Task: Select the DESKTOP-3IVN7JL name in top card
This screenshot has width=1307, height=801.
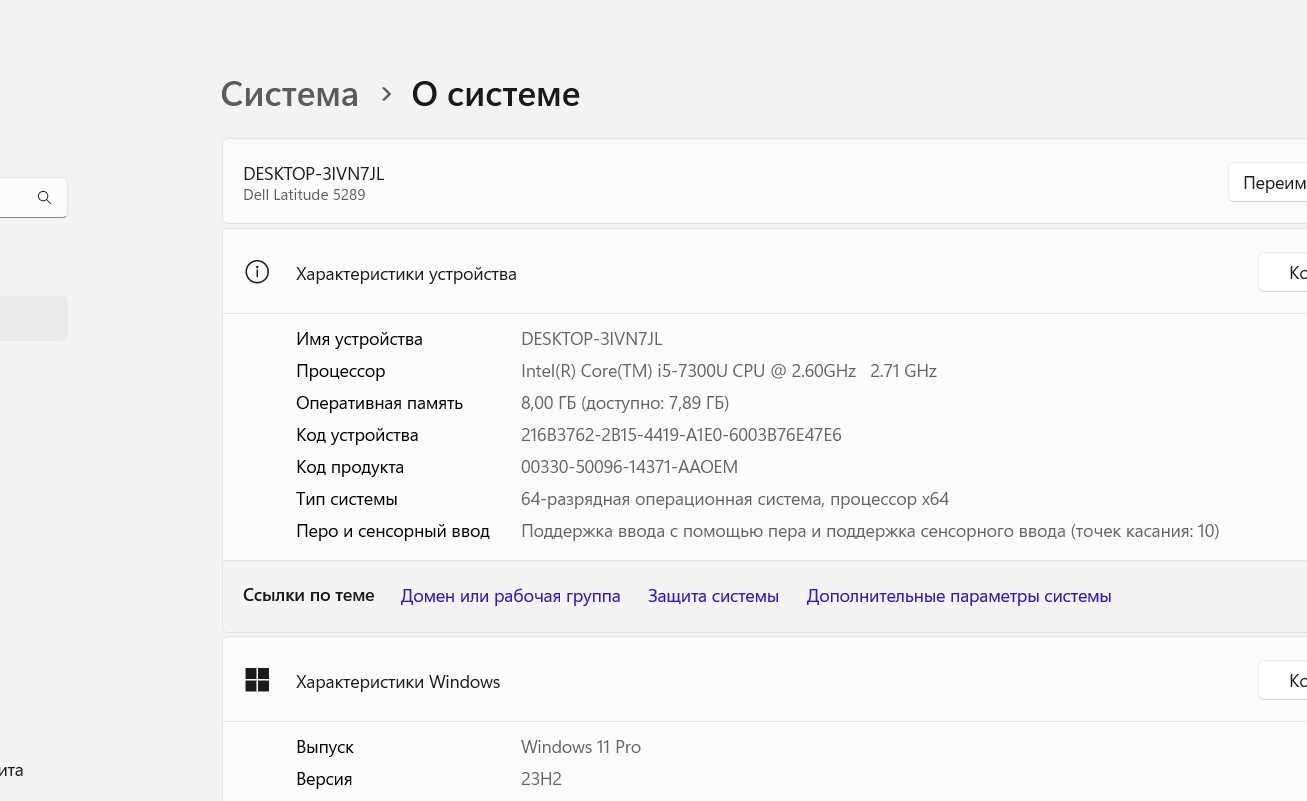Action: [313, 174]
